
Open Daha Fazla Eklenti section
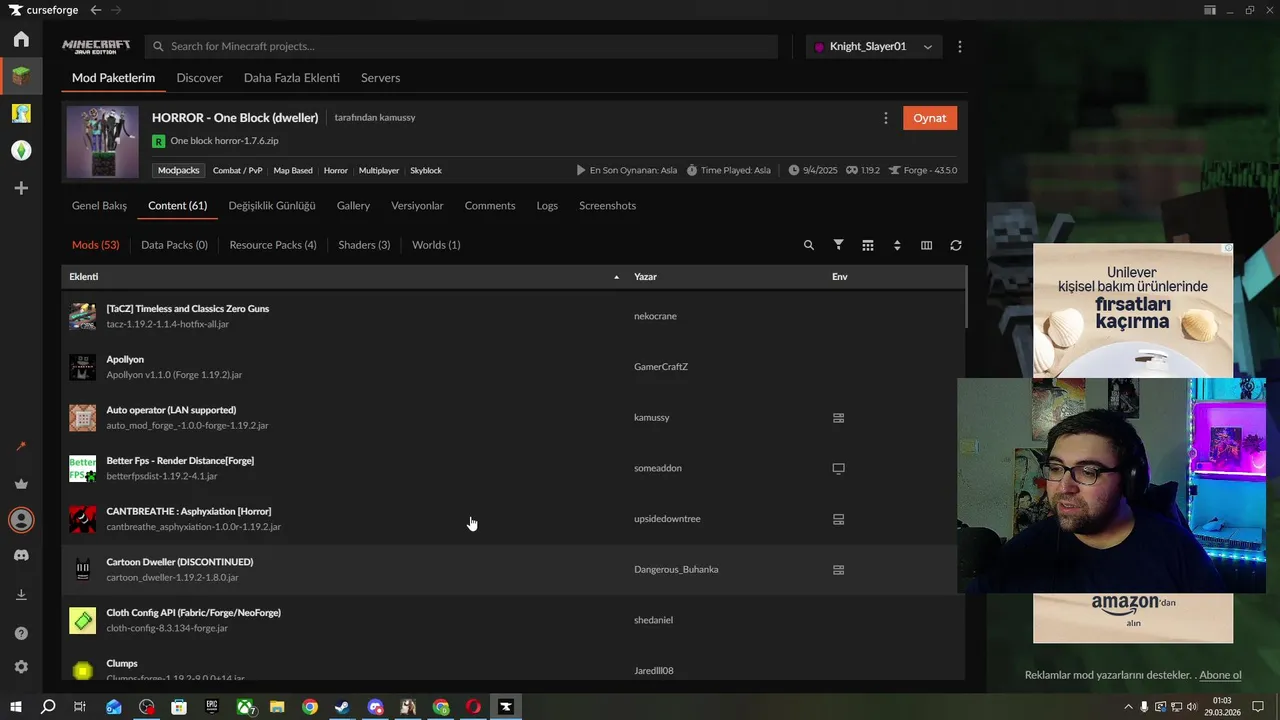(292, 78)
